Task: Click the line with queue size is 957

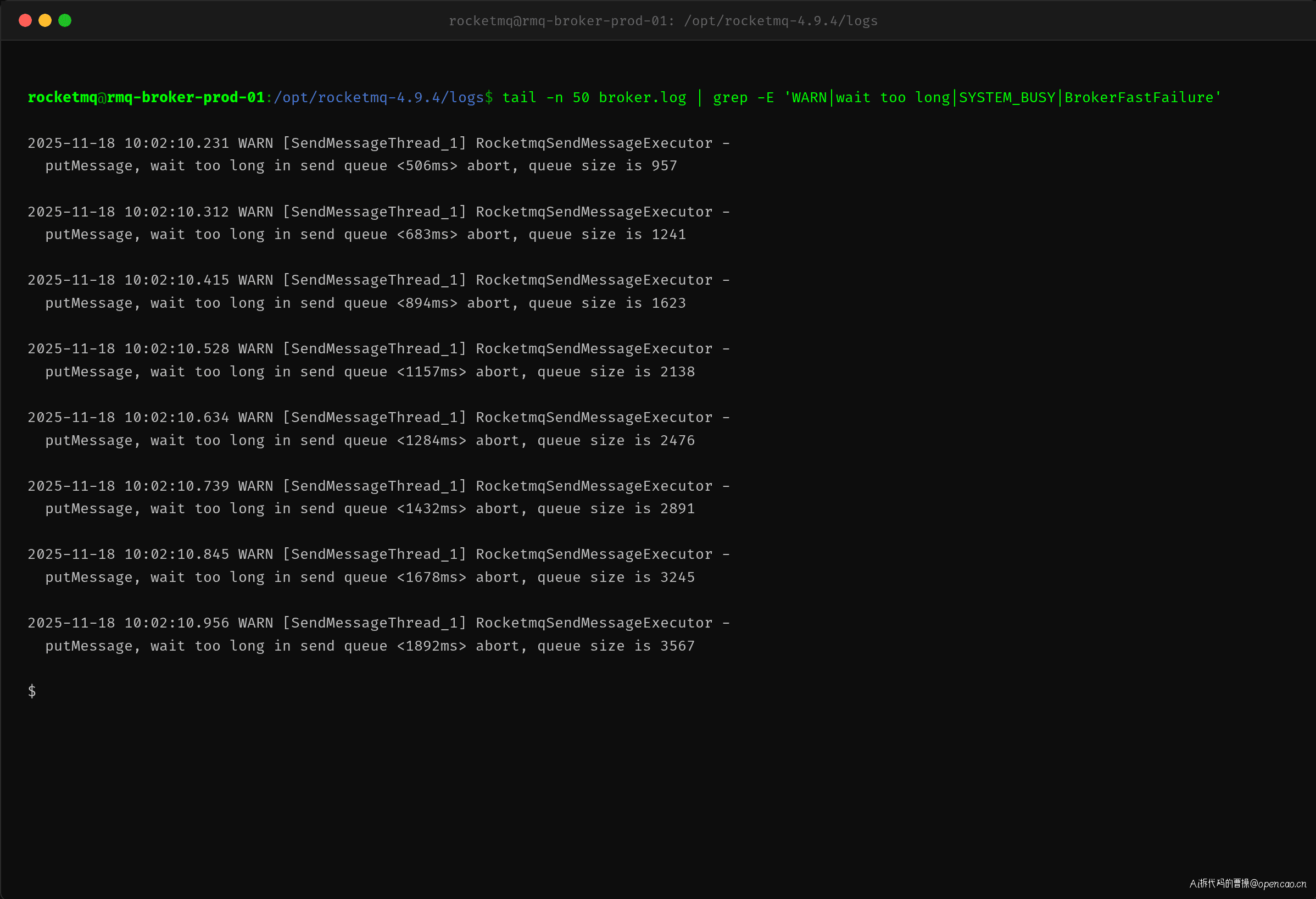Action: (361, 166)
